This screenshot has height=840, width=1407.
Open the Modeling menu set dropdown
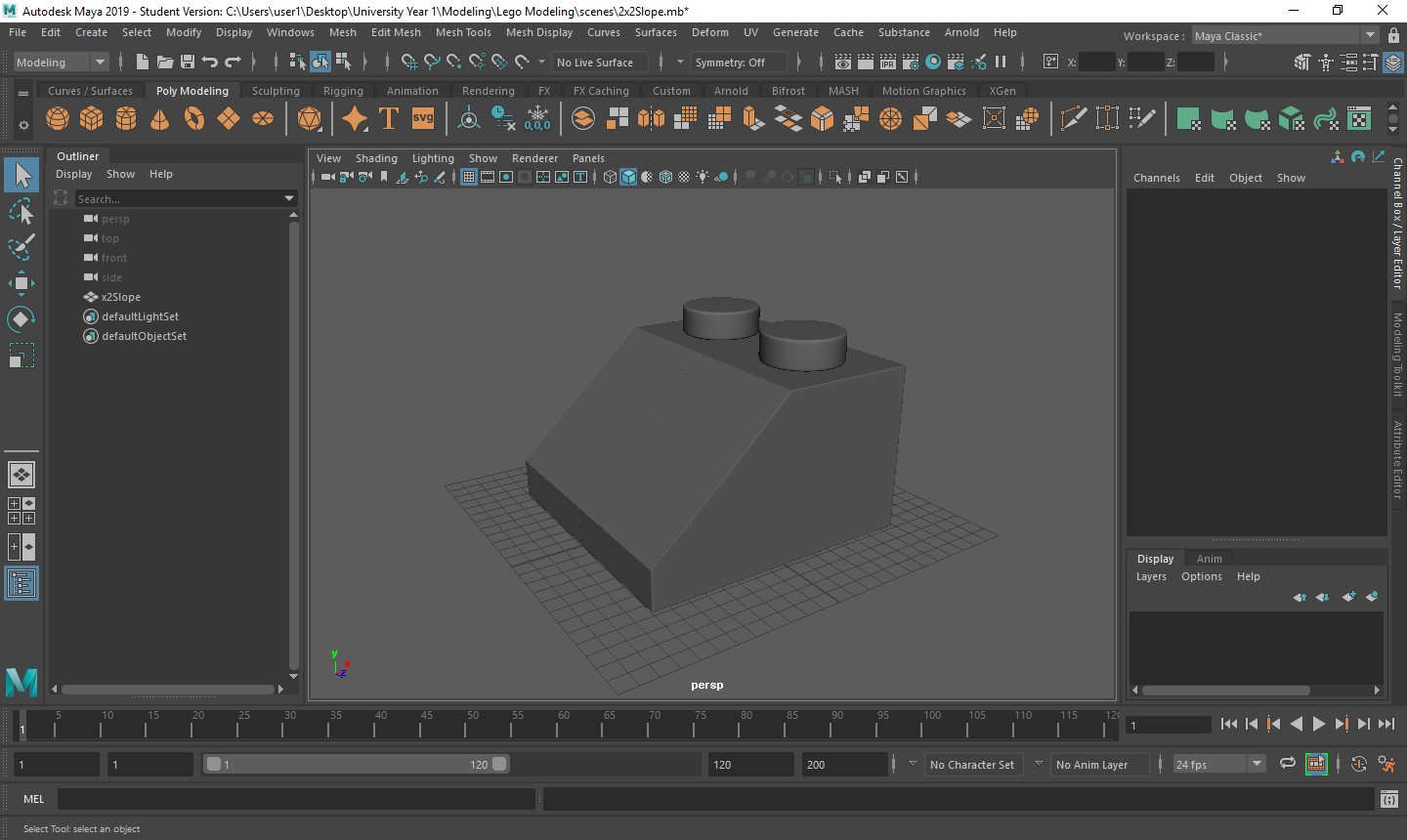[x=99, y=63]
